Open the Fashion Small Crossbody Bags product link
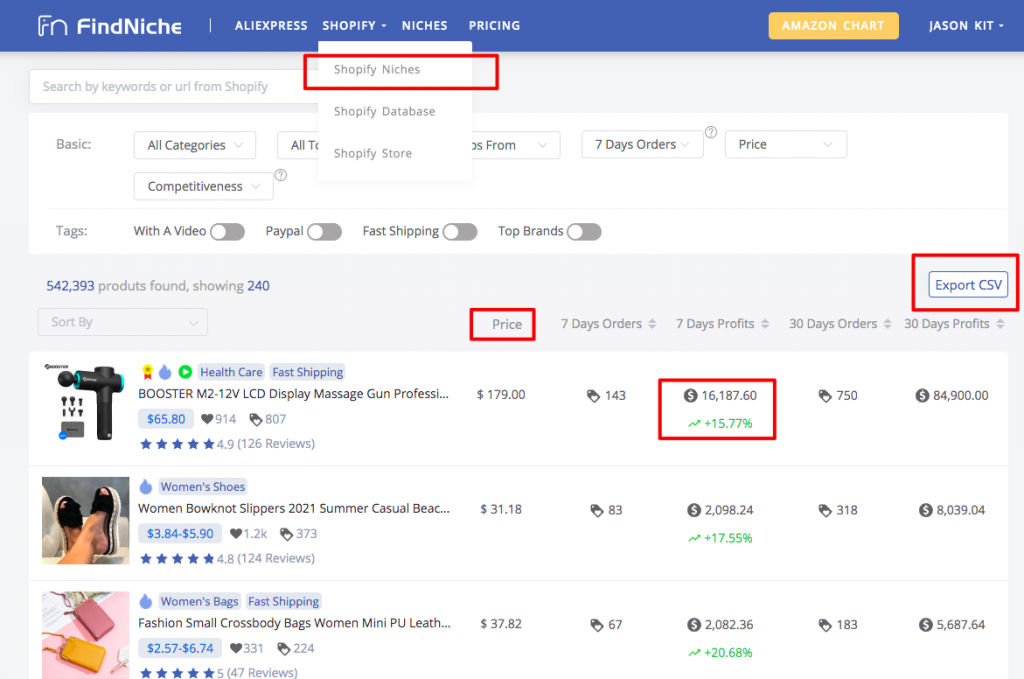The height and width of the screenshot is (679, 1024). click(x=294, y=623)
